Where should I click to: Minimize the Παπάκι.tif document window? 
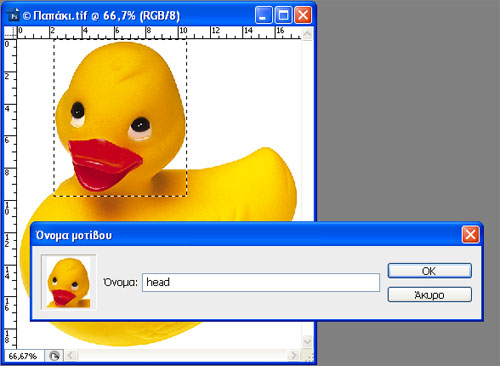(263, 15)
